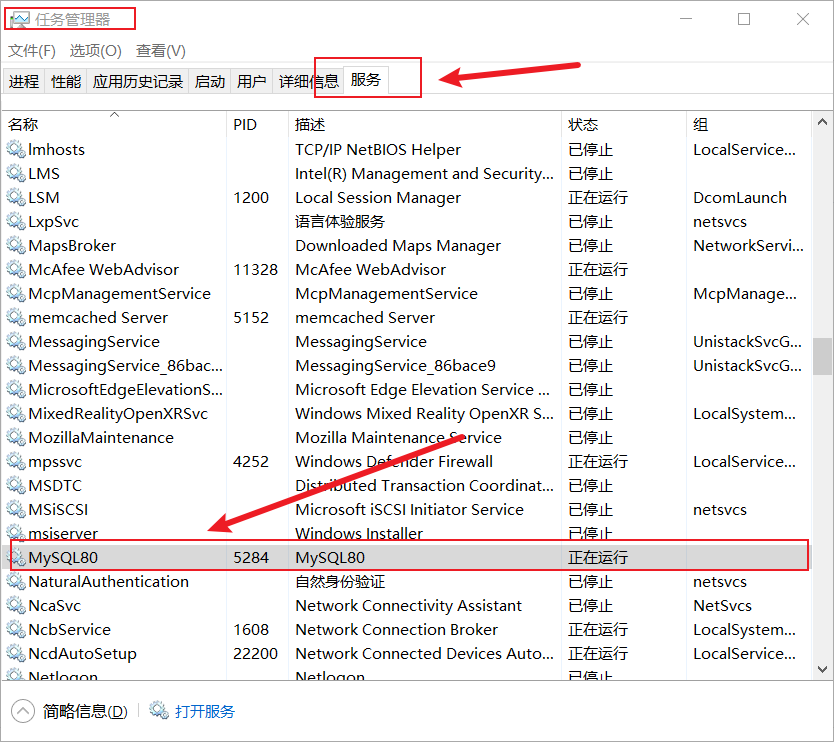Click the gear icon beside MessagingService

[x=16, y=341]
